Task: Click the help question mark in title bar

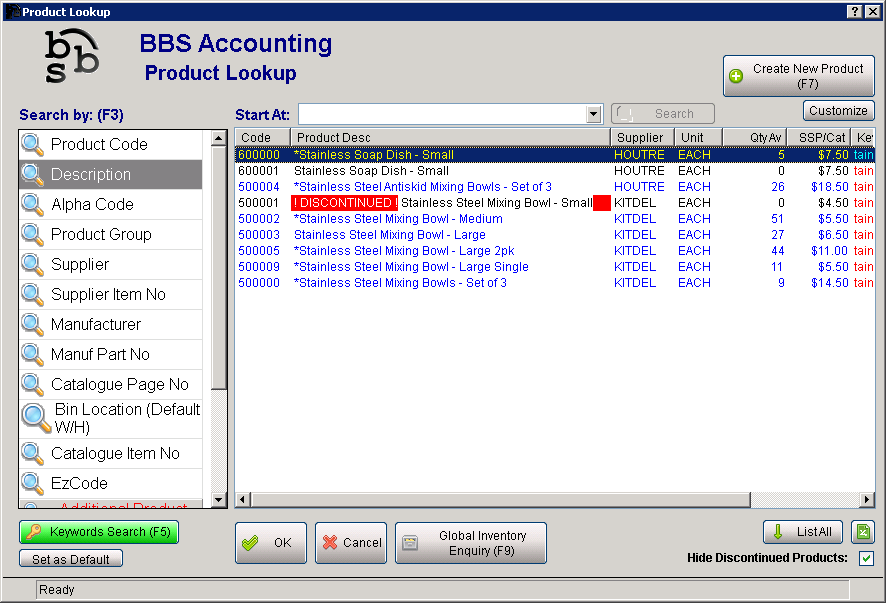Action: (855, 11)
